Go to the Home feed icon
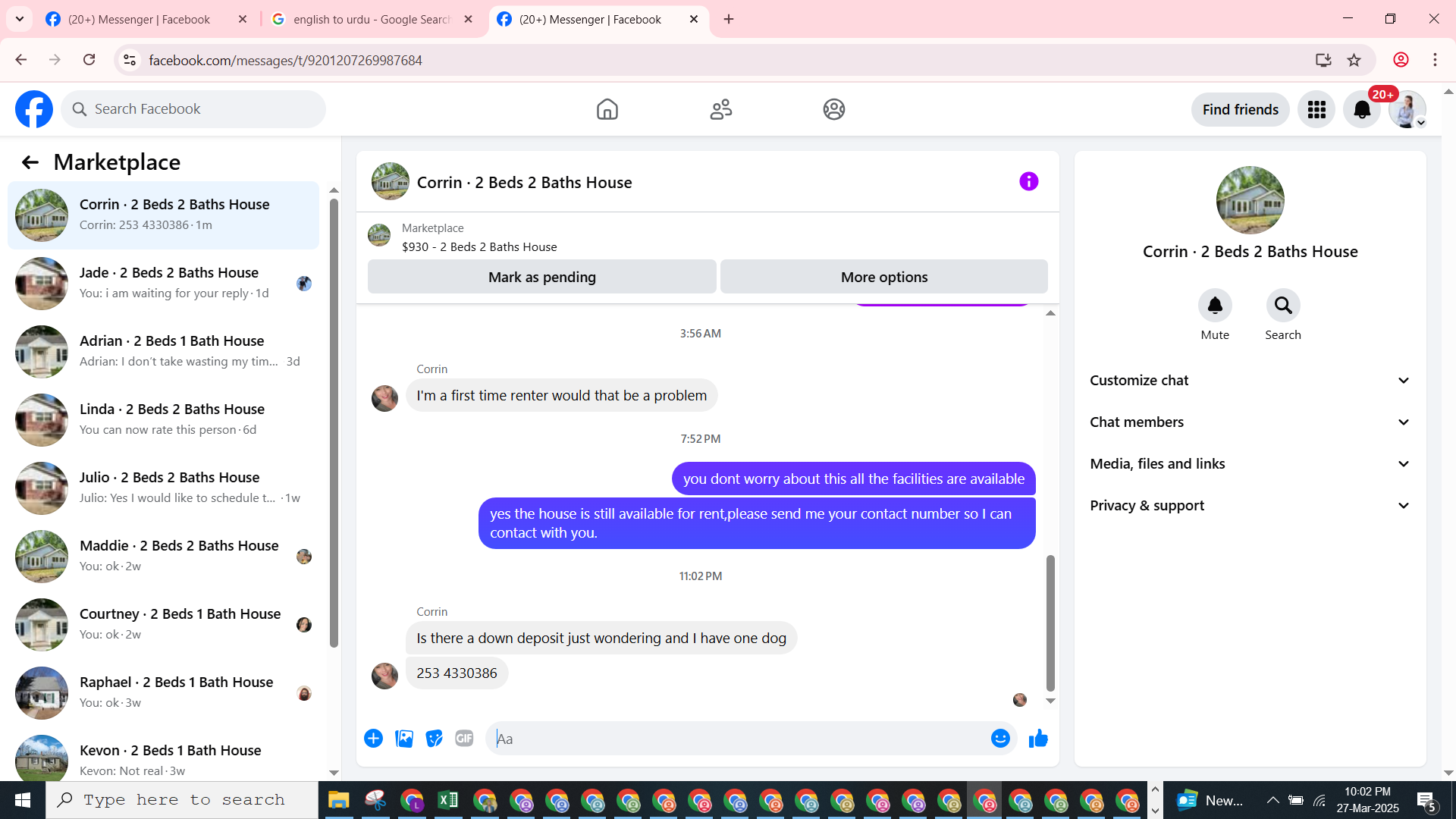The height and width of the screenshot is (819, 1456). [607, 109]
